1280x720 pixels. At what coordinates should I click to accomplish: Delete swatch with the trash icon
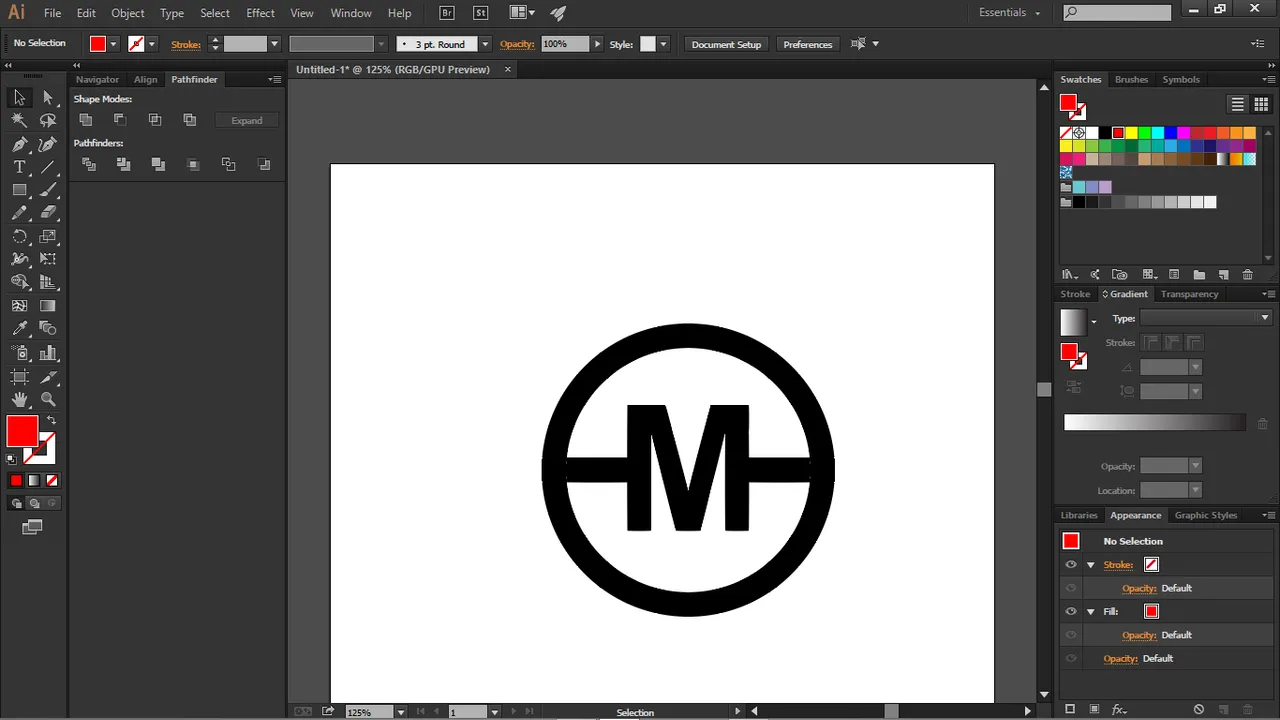pos(1247,275)
